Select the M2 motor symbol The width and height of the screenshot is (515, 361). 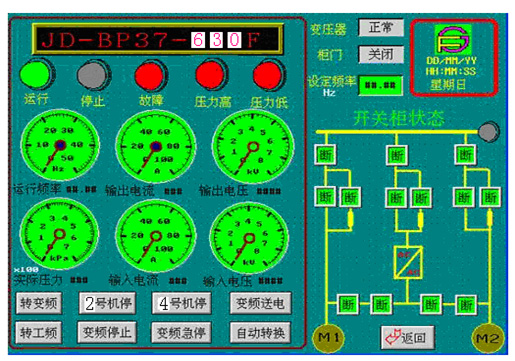click(487, 338)
